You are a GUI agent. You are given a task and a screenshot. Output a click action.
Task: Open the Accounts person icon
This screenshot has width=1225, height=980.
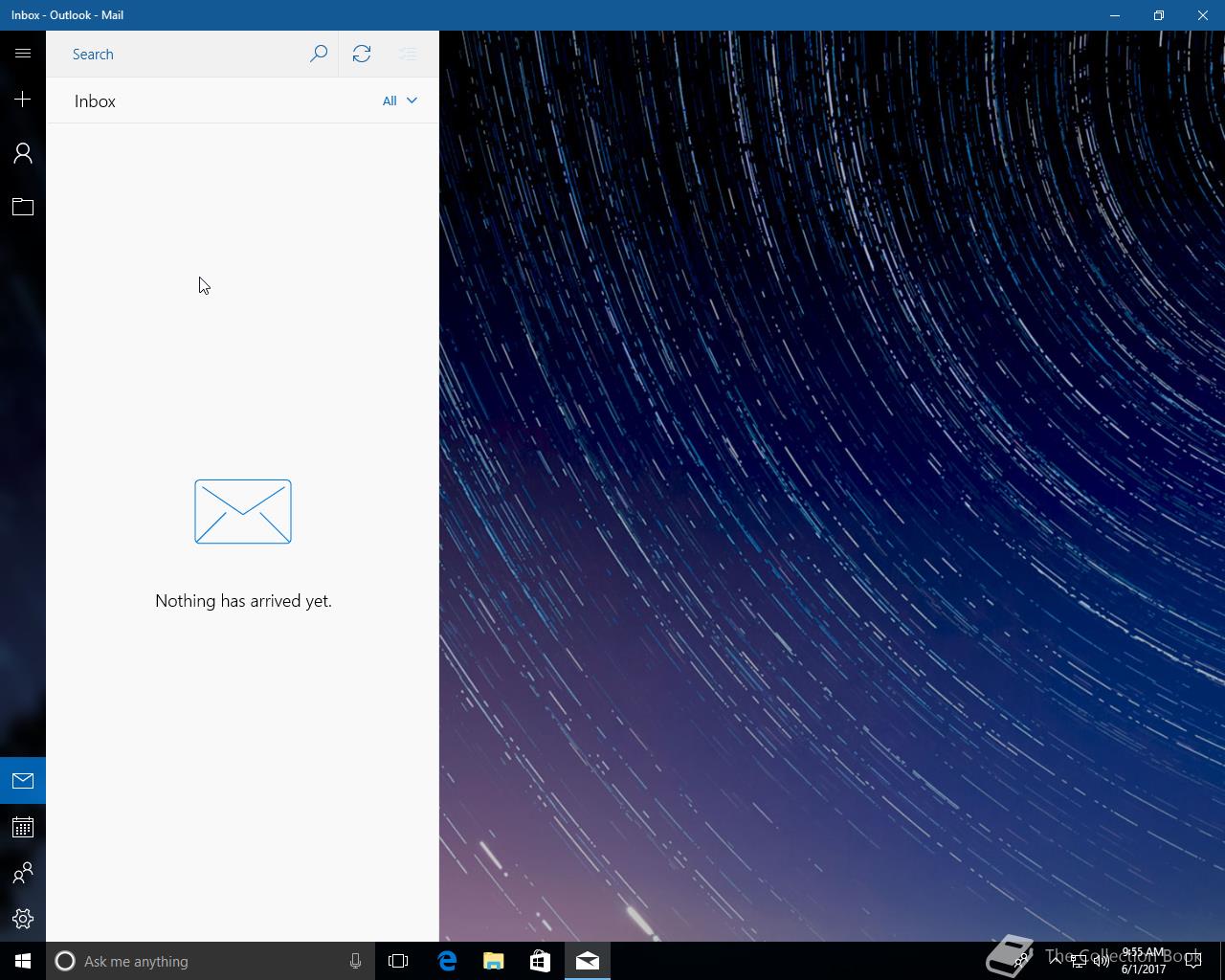(23, 153)
